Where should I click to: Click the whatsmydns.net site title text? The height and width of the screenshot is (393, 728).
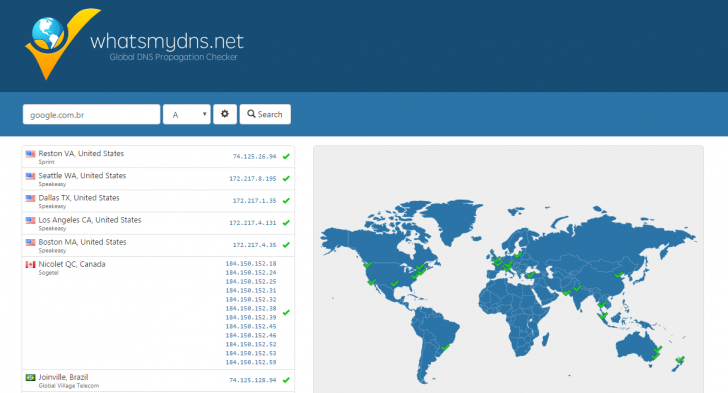167,41
